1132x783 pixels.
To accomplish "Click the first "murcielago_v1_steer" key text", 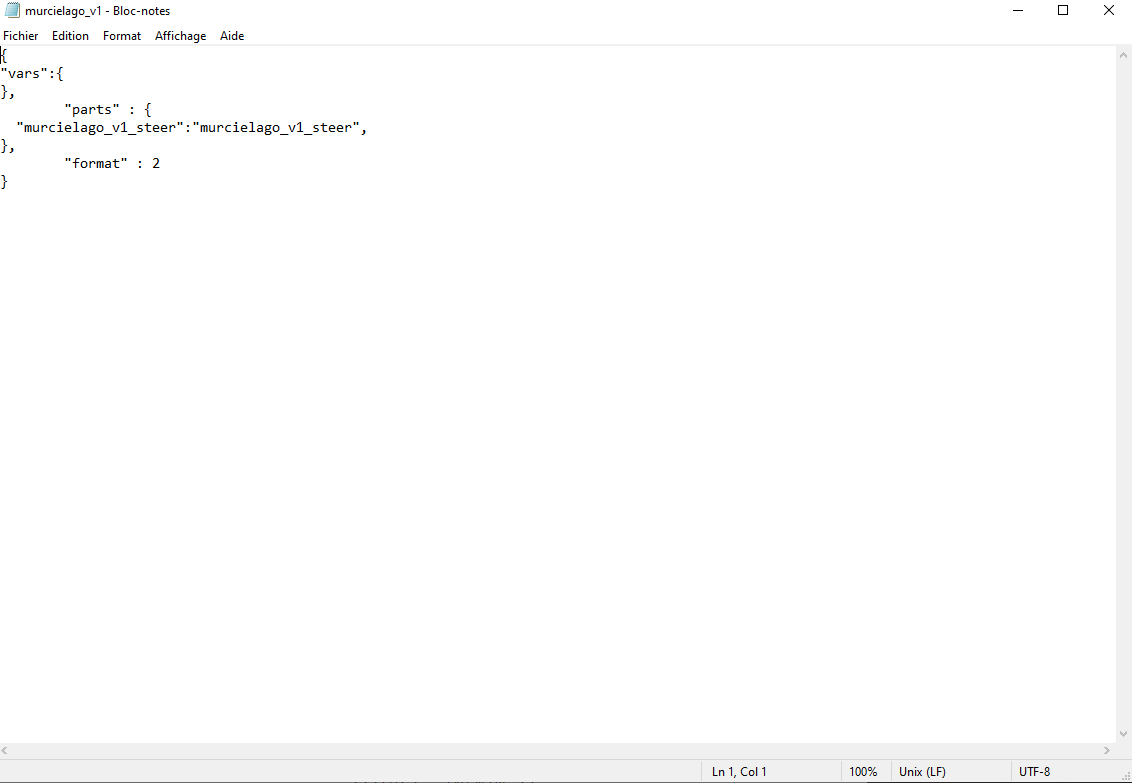I will pos(100,128).
